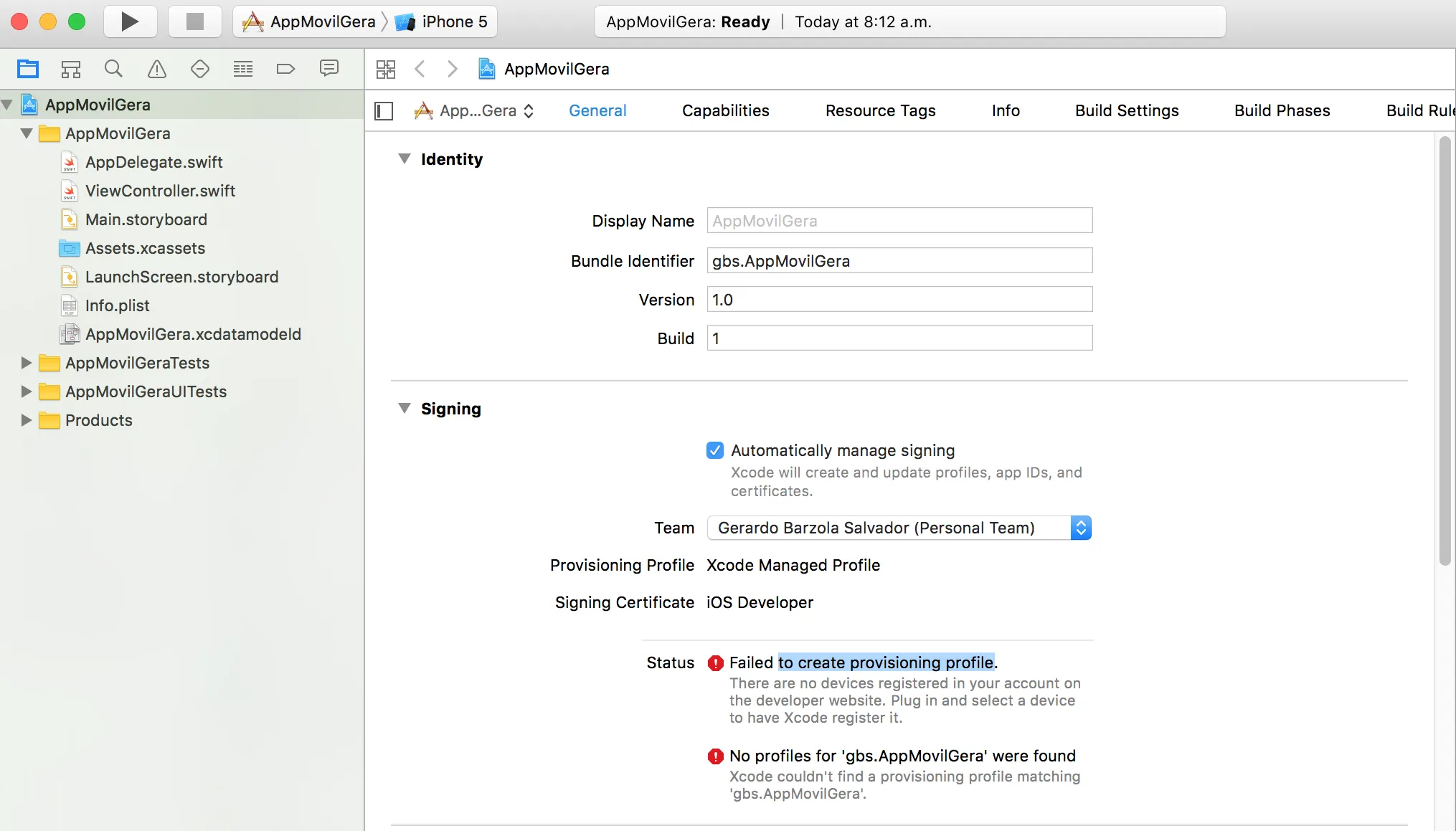This screenshot has height=831, width=1456.
Task: Open the source control navigator icon
Action: pyautogui.click(x=70, y=69)
